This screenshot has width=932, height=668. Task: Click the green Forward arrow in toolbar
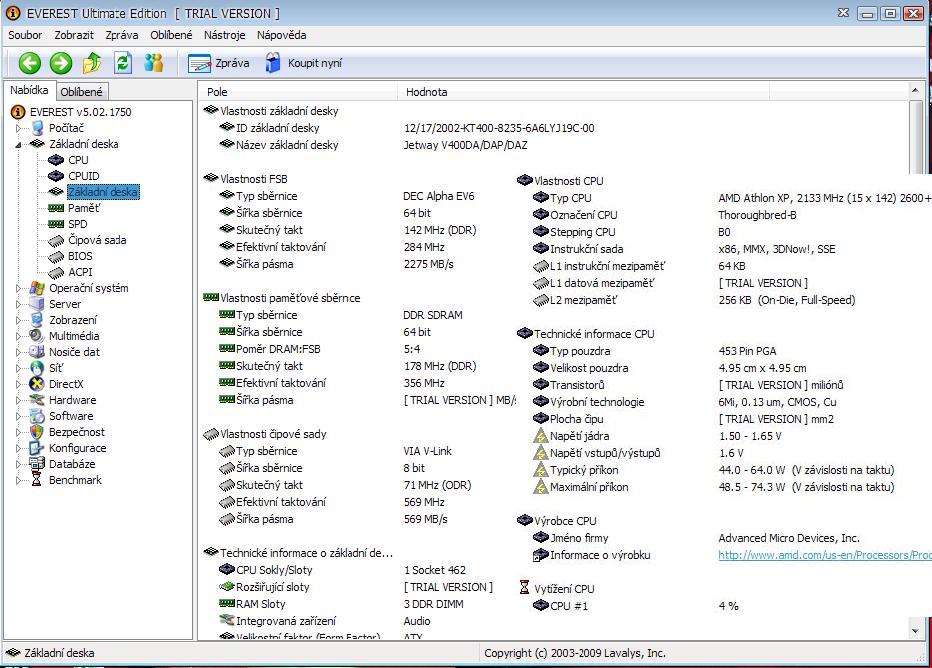[60, 63]
